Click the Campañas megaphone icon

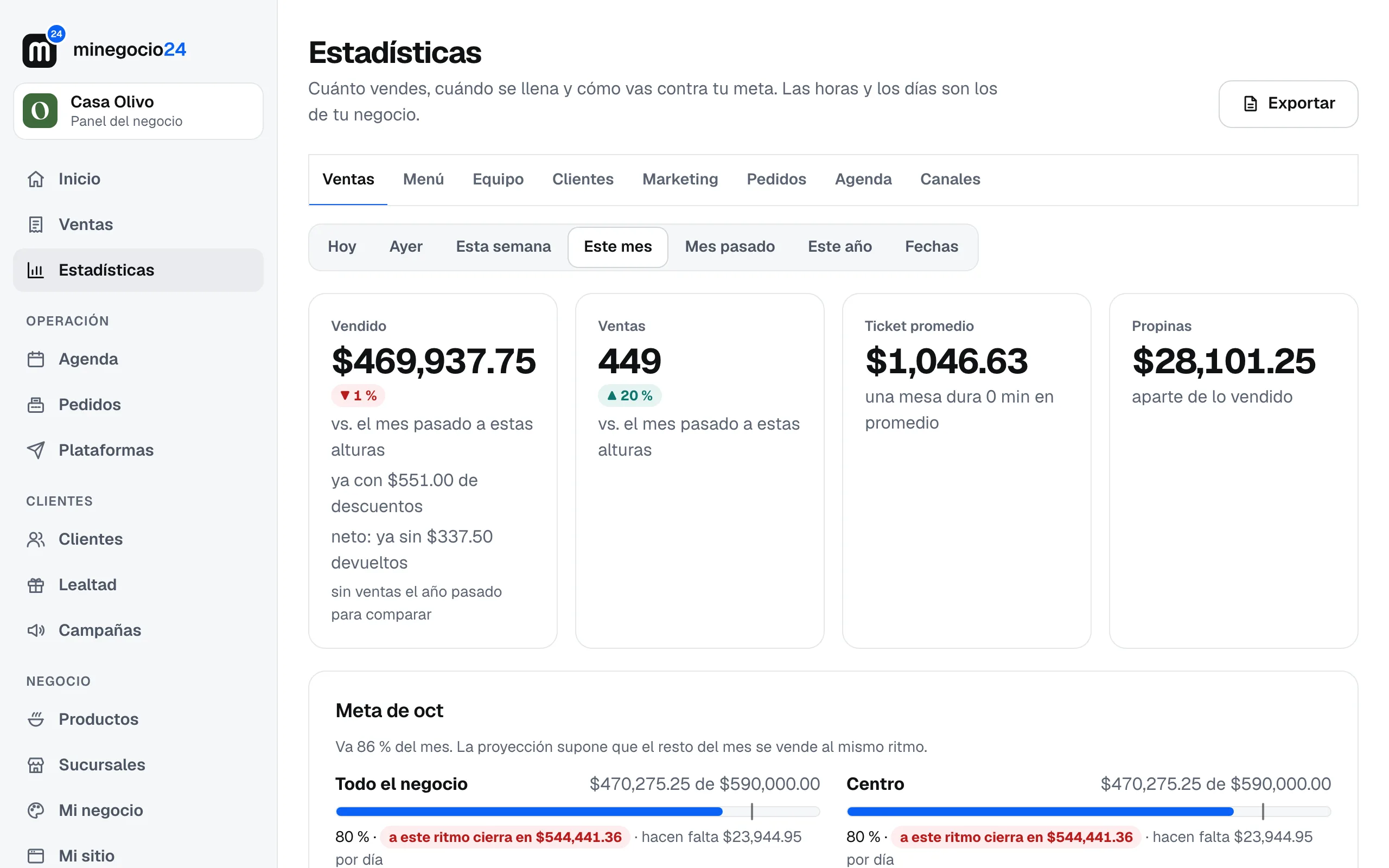click(x=36, y=630)
